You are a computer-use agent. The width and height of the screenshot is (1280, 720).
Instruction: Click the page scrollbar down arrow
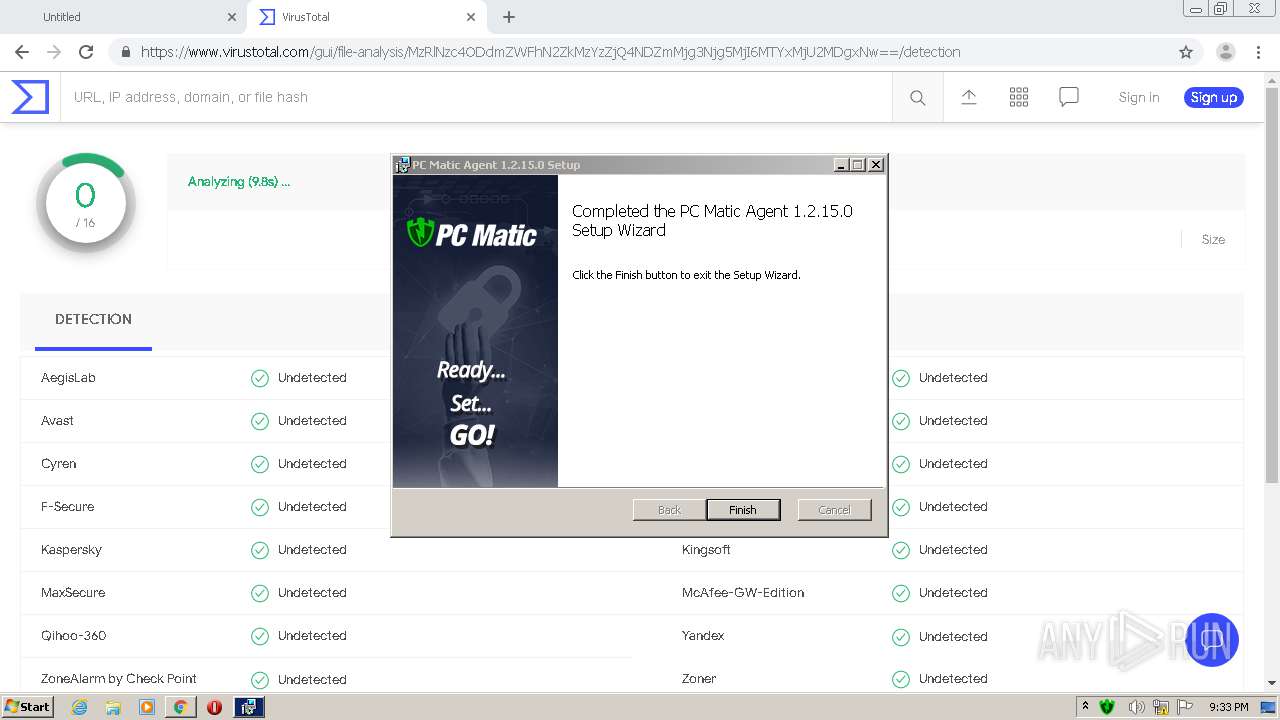1271,683
